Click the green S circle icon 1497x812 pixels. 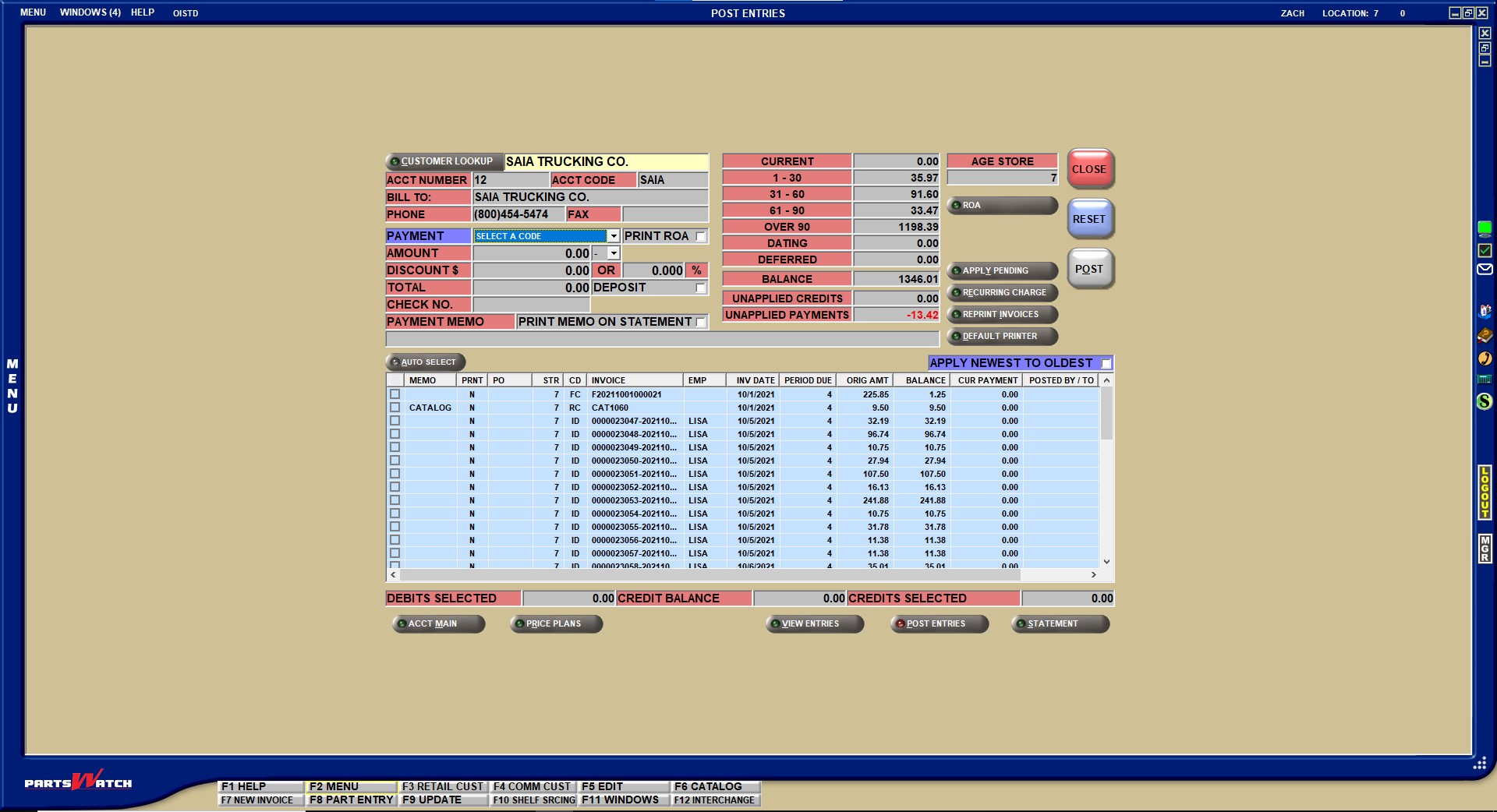(x=1485, y=401)
